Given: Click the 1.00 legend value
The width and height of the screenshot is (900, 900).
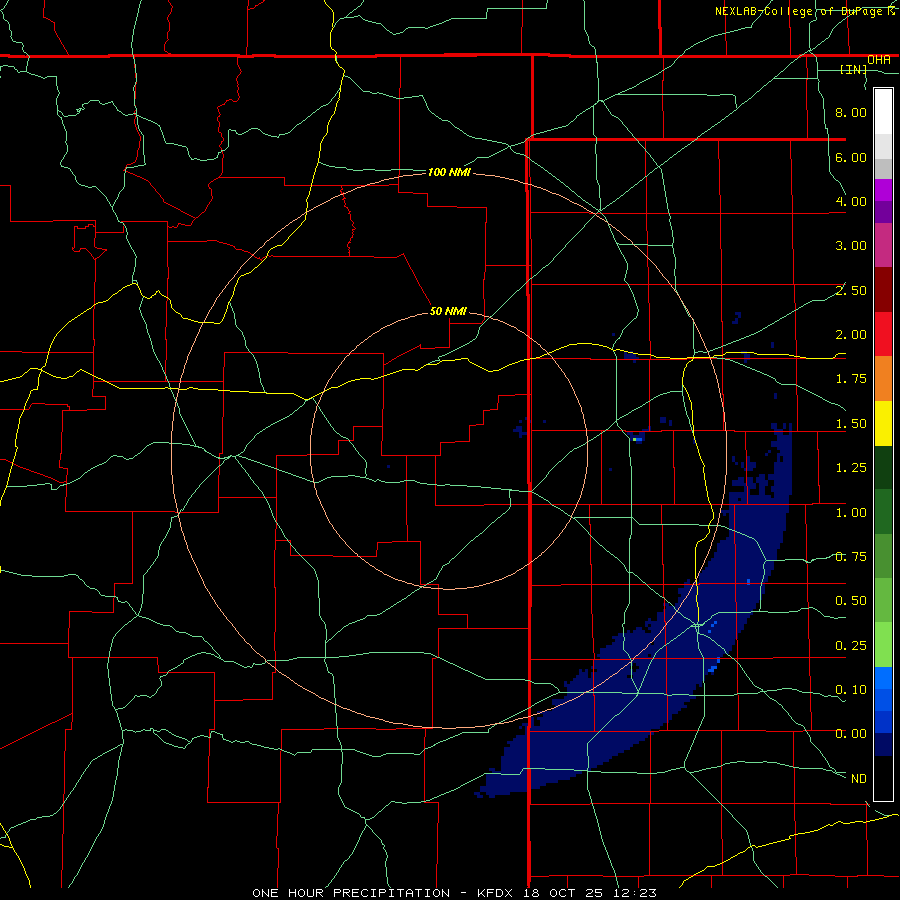Looking at the screenshot, I should [x=851, y=513].
